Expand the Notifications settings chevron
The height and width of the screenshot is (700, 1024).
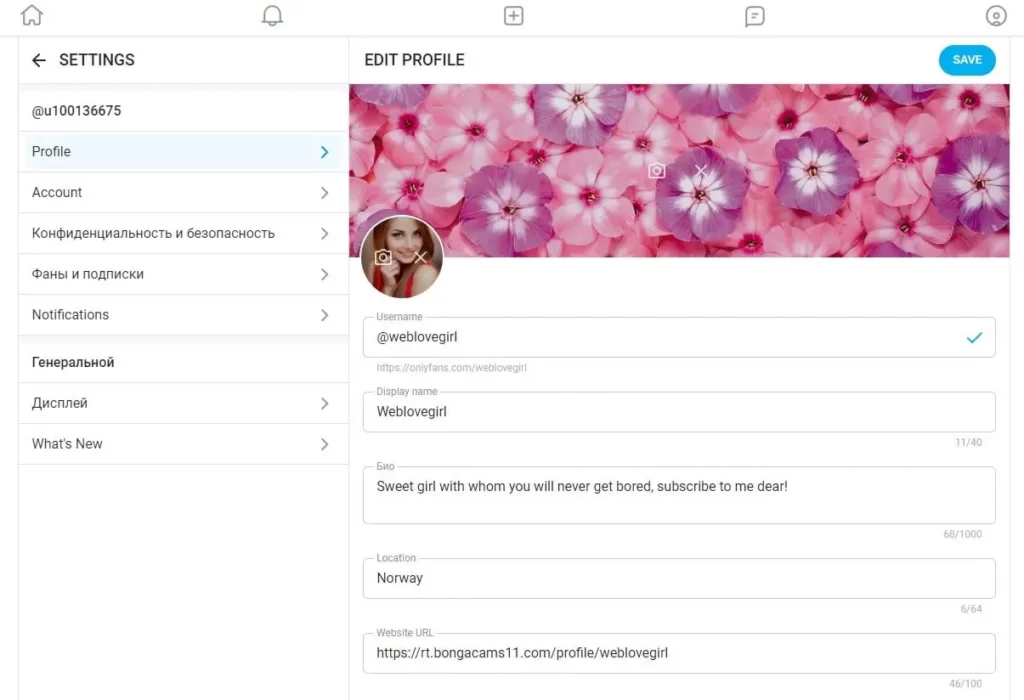click(325, 315)
